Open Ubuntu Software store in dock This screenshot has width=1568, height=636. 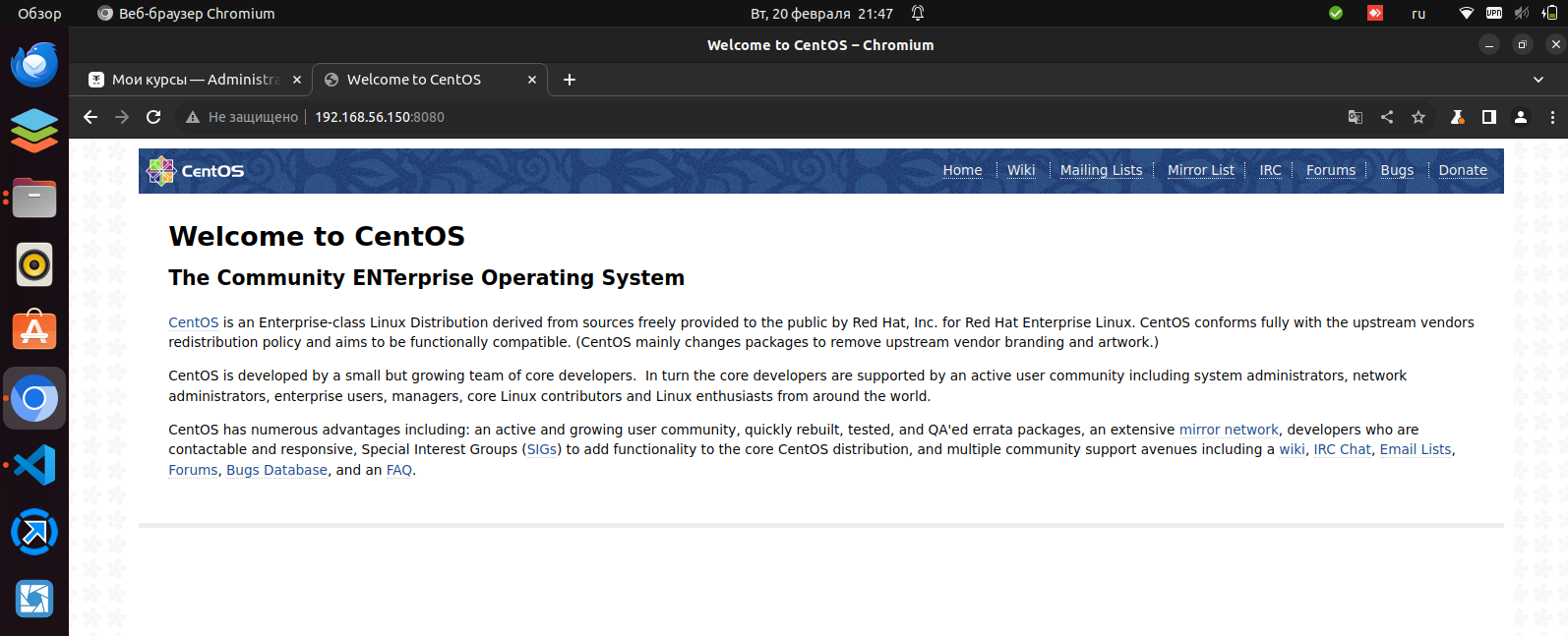click(x=34, y=331)
